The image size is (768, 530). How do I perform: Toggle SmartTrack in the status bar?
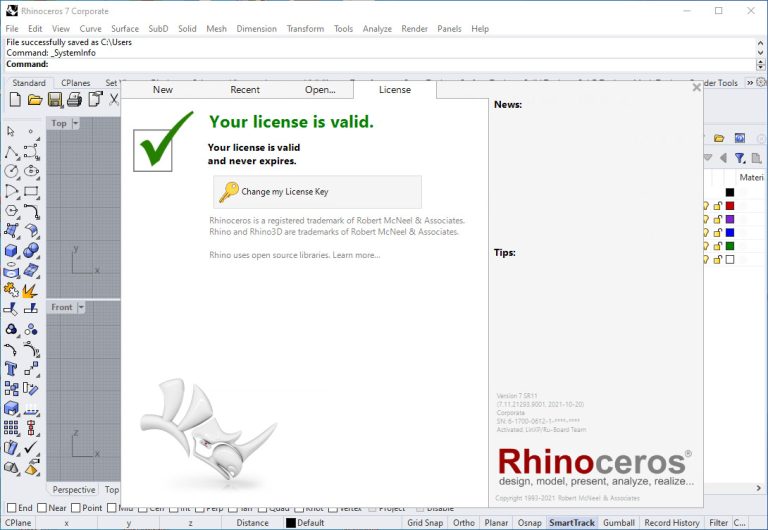coord(572,523)
